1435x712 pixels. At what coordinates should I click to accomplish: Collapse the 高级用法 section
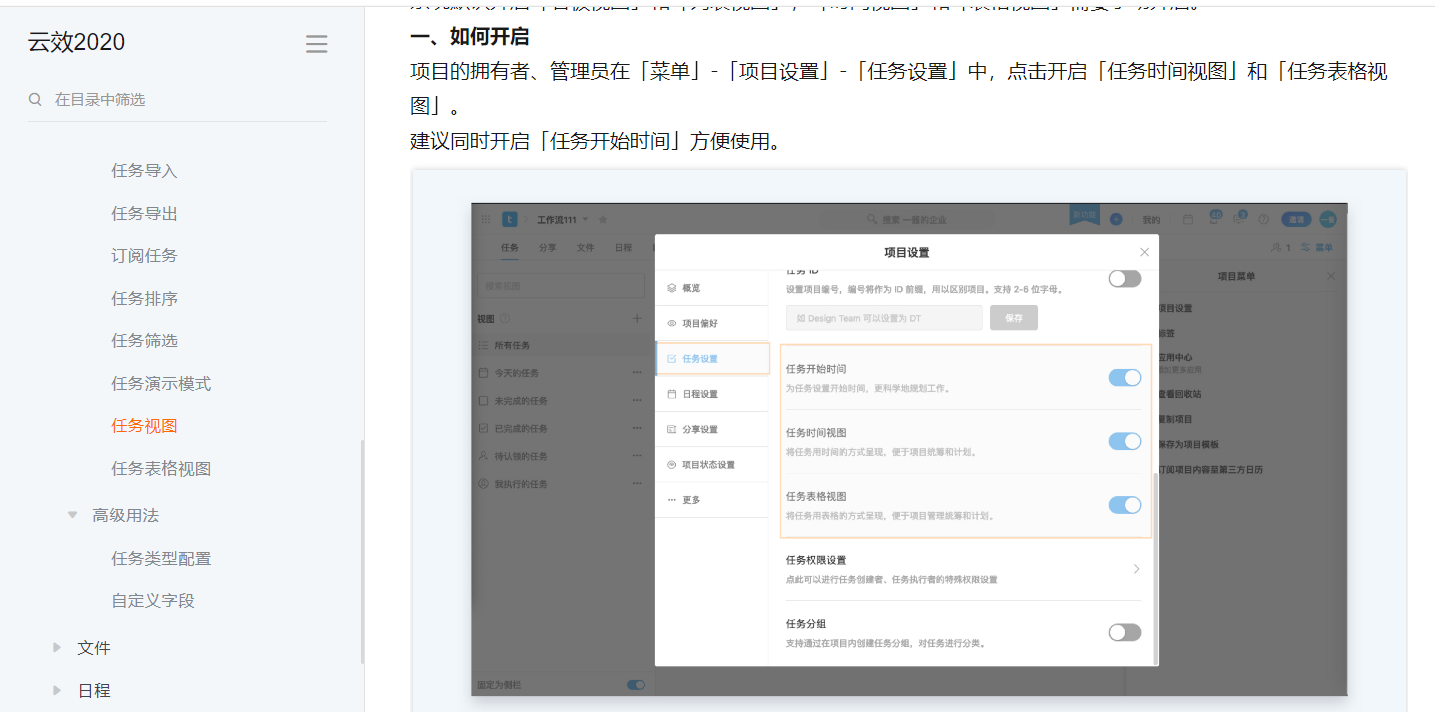click(x=71, y=516)
